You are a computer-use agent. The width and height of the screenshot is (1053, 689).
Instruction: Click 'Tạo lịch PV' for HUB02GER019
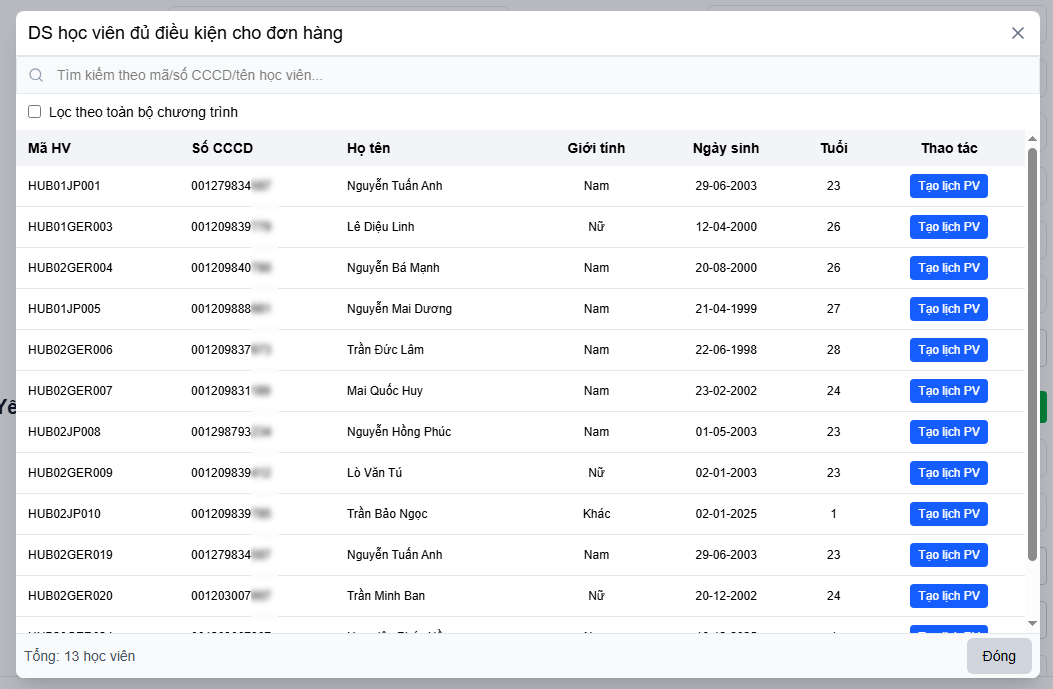tap(948, 555)
